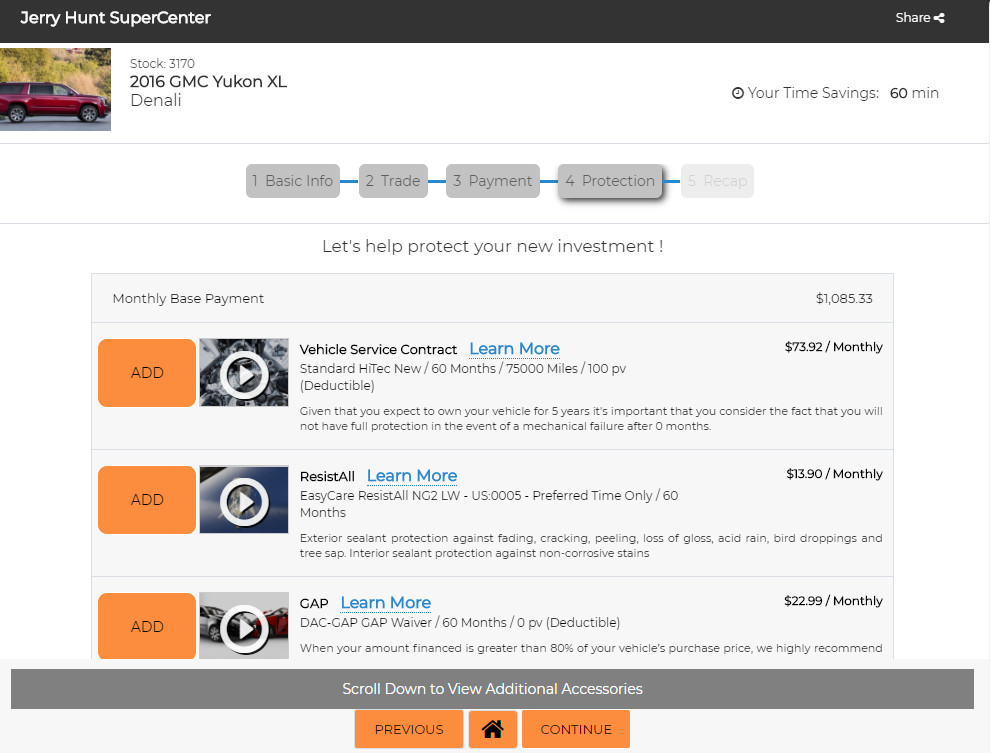The image size is (990, 753).
Task: Click the $73.92 / Monthly price
Action: pos(833,347)
